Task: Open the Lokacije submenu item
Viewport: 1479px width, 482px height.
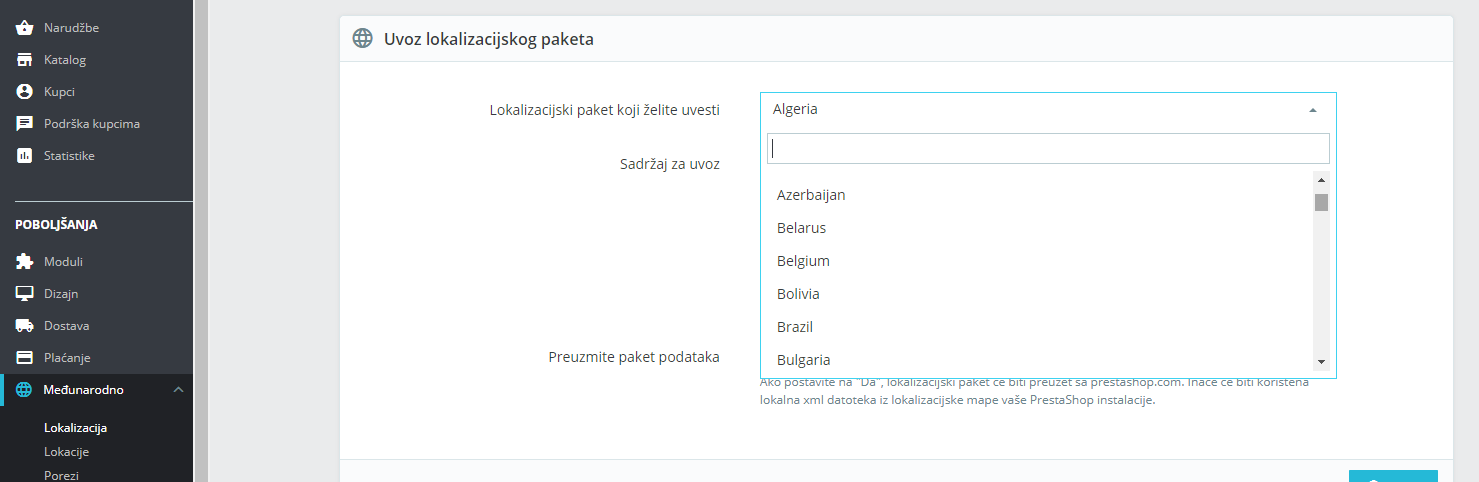Action: (66, 452)
